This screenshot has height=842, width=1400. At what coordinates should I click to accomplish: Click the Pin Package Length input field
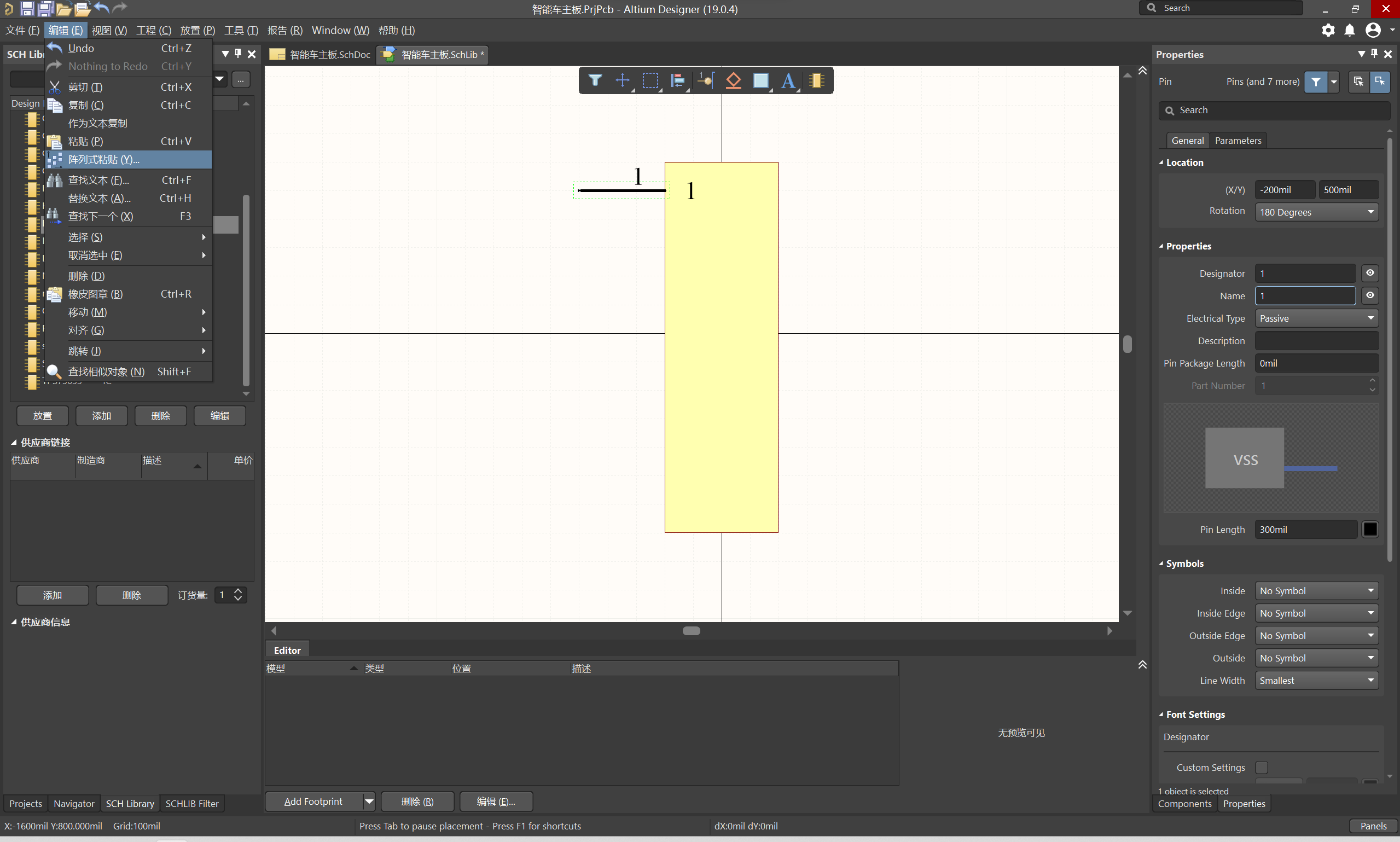click(1316, 363)
